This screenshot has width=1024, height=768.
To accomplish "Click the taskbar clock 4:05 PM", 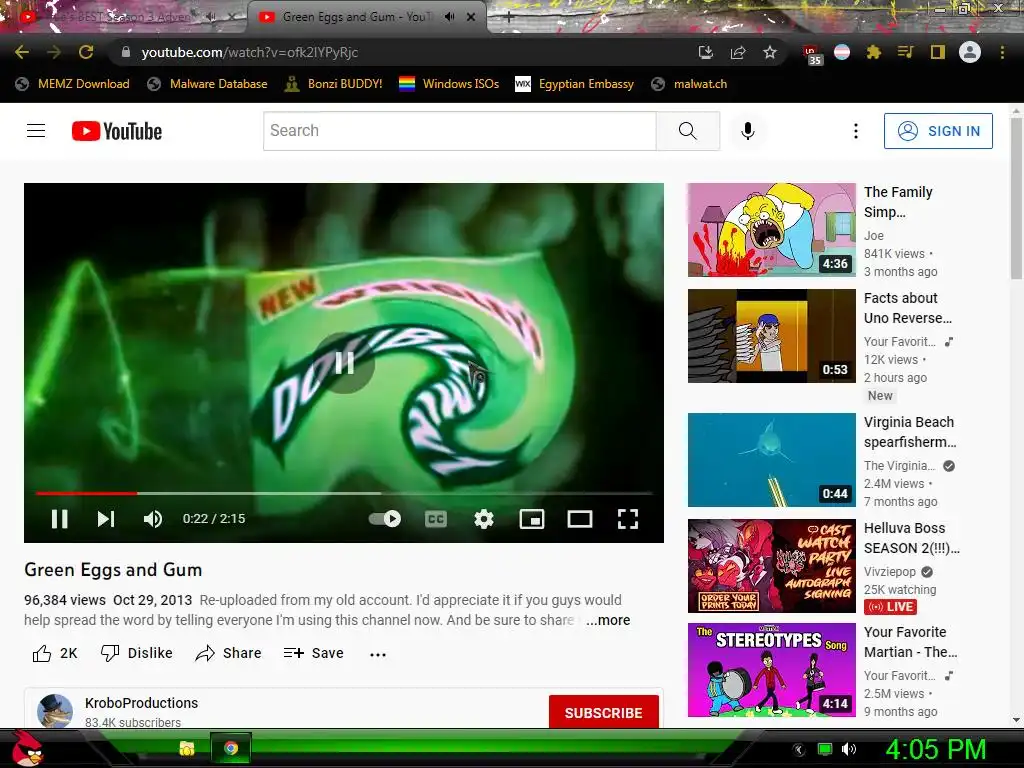I will coord(935,749).
